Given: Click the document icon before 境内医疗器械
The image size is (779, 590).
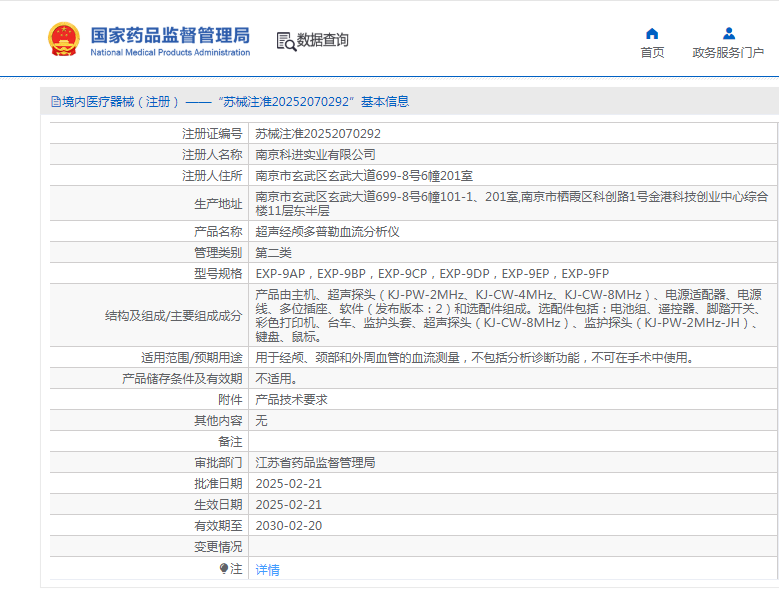Looking at the screenshot, I should 56,101.
